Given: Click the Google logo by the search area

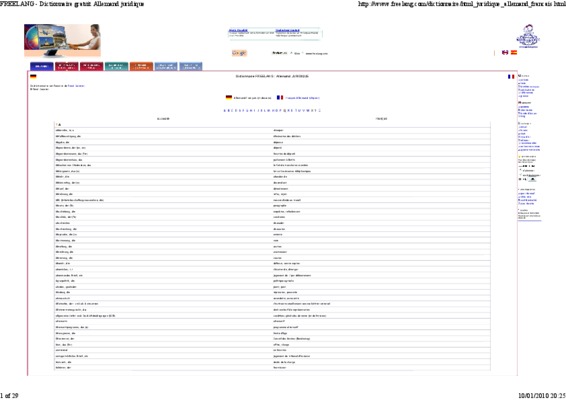Looking at the screenshot, I should pyautogui.click(x=239, y=53).
